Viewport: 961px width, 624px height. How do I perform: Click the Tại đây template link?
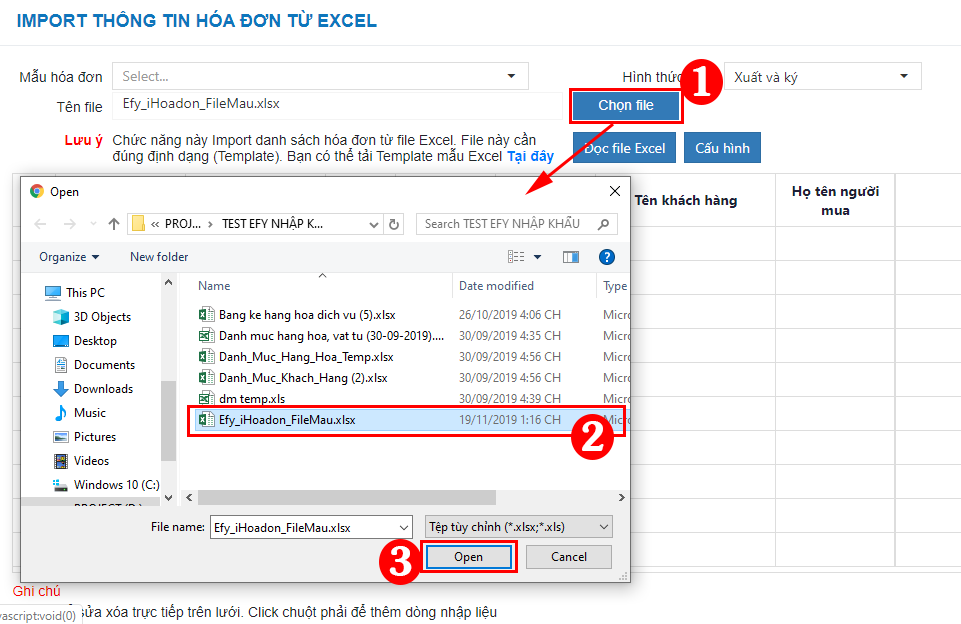point(530,156)
